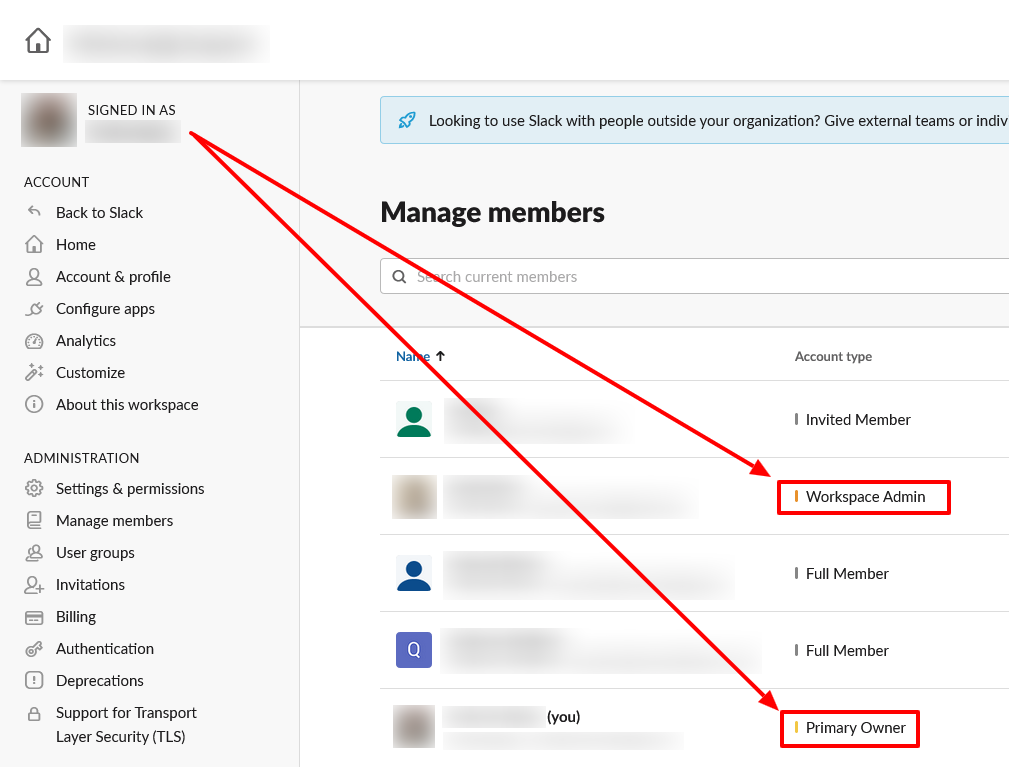The width and height of the screenshot is (1009, 767).
Task: Focus the Search current members field
Action: [x=694, y=277]
